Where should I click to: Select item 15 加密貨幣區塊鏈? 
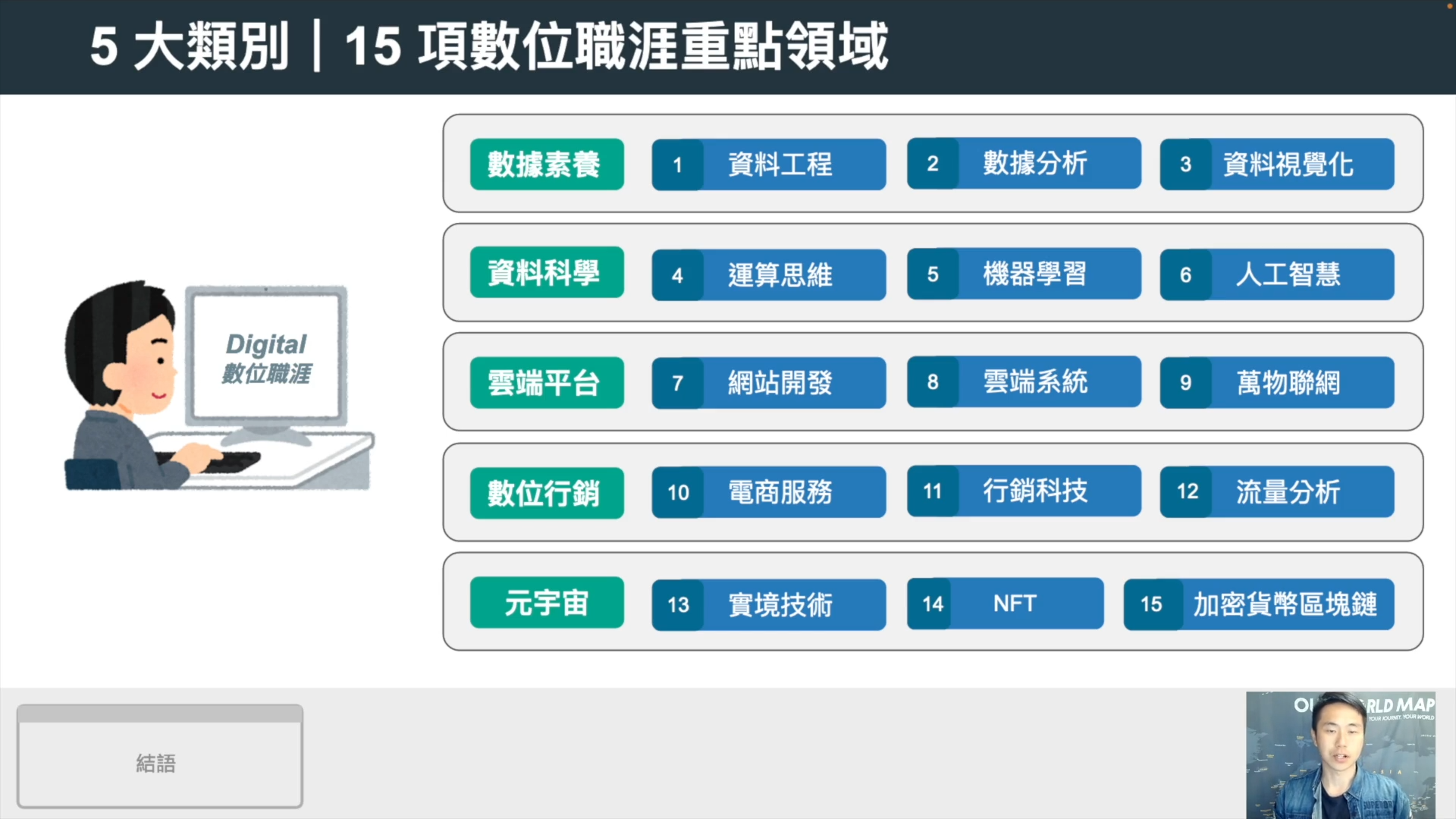tap(1259, 604)
